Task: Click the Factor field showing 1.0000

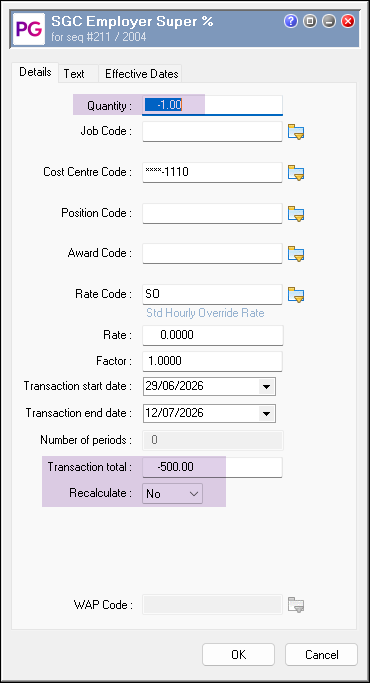Action: 213,362
